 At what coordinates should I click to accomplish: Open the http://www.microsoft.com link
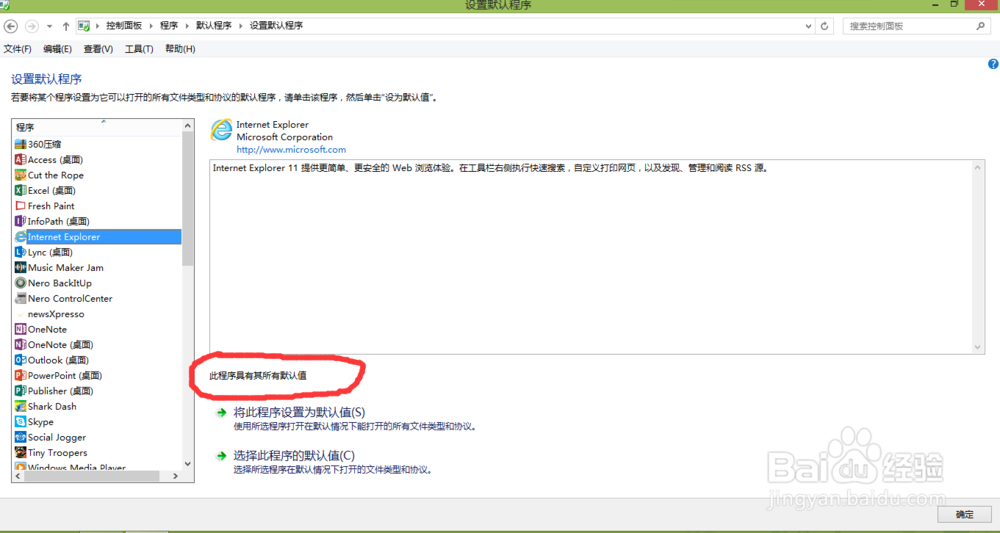(x=291, y=150)
